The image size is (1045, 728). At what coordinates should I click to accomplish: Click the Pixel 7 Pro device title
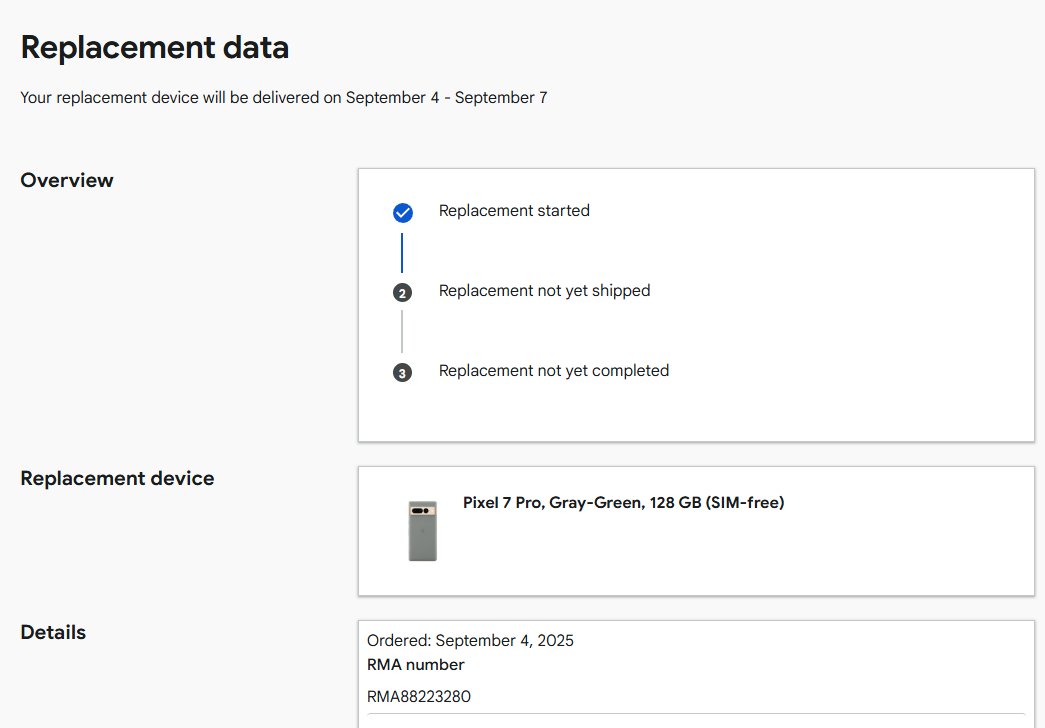coord(623,503)
